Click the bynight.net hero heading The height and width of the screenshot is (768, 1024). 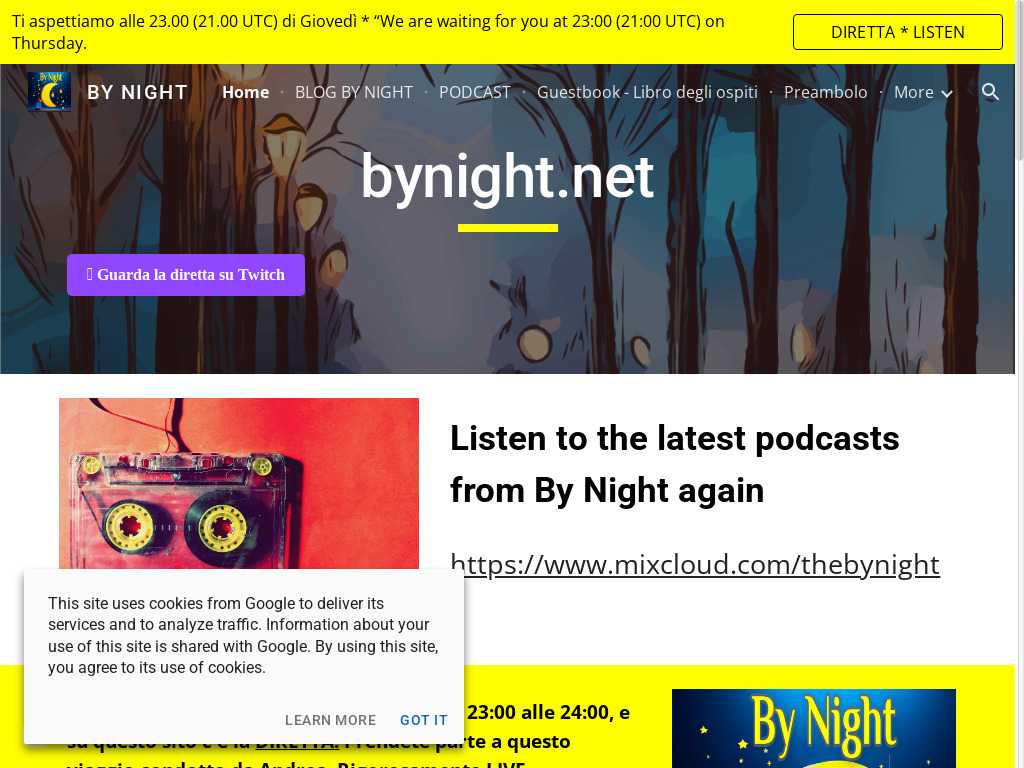[507, 176]
